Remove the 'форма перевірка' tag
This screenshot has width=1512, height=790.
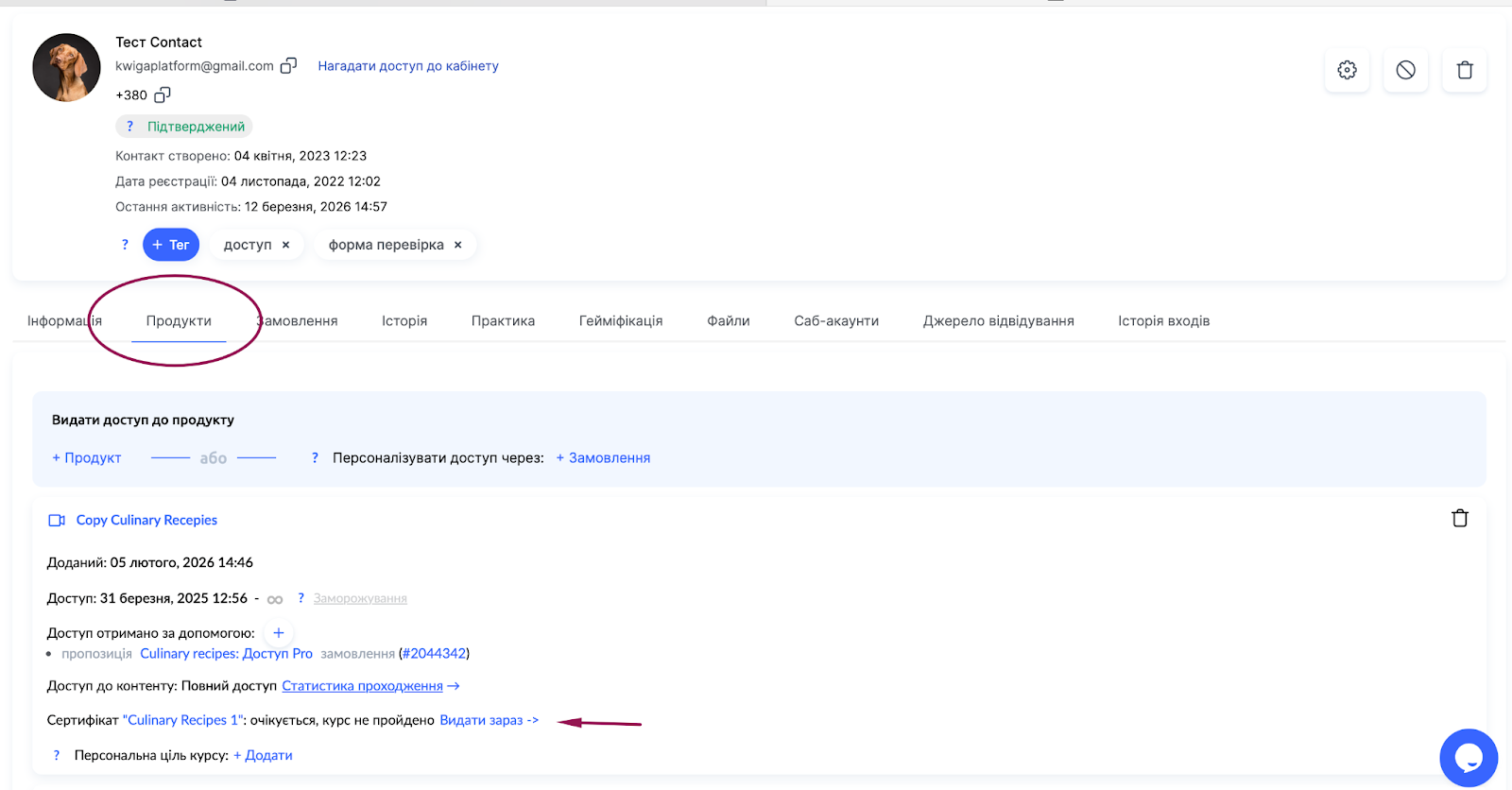point(458,245)
